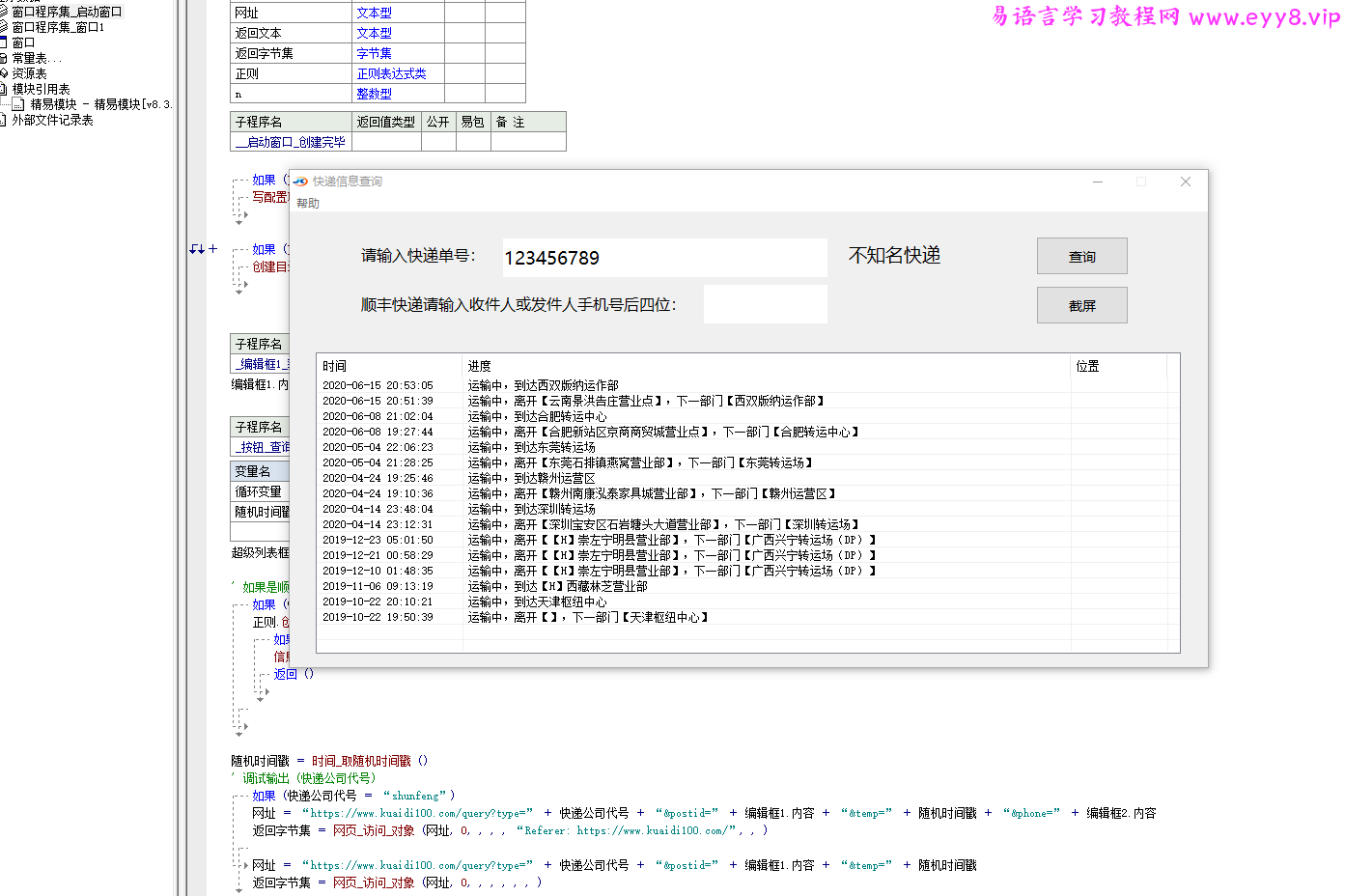Click the 易包 table header cell
The image size is (1345, 896).
point(473,122)
